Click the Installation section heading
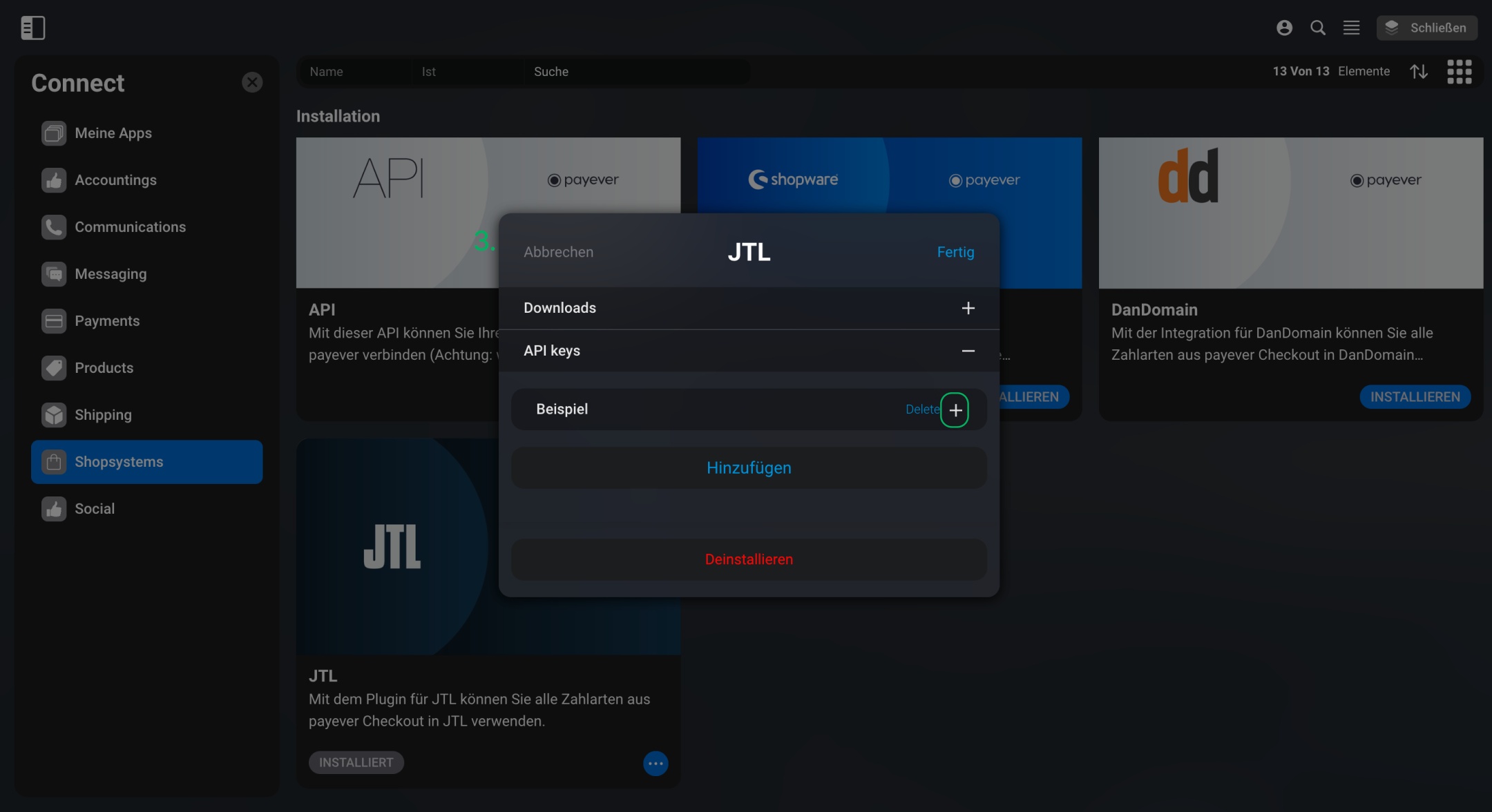The width and height of the screenshot is (1492, 812). point(338,117)
